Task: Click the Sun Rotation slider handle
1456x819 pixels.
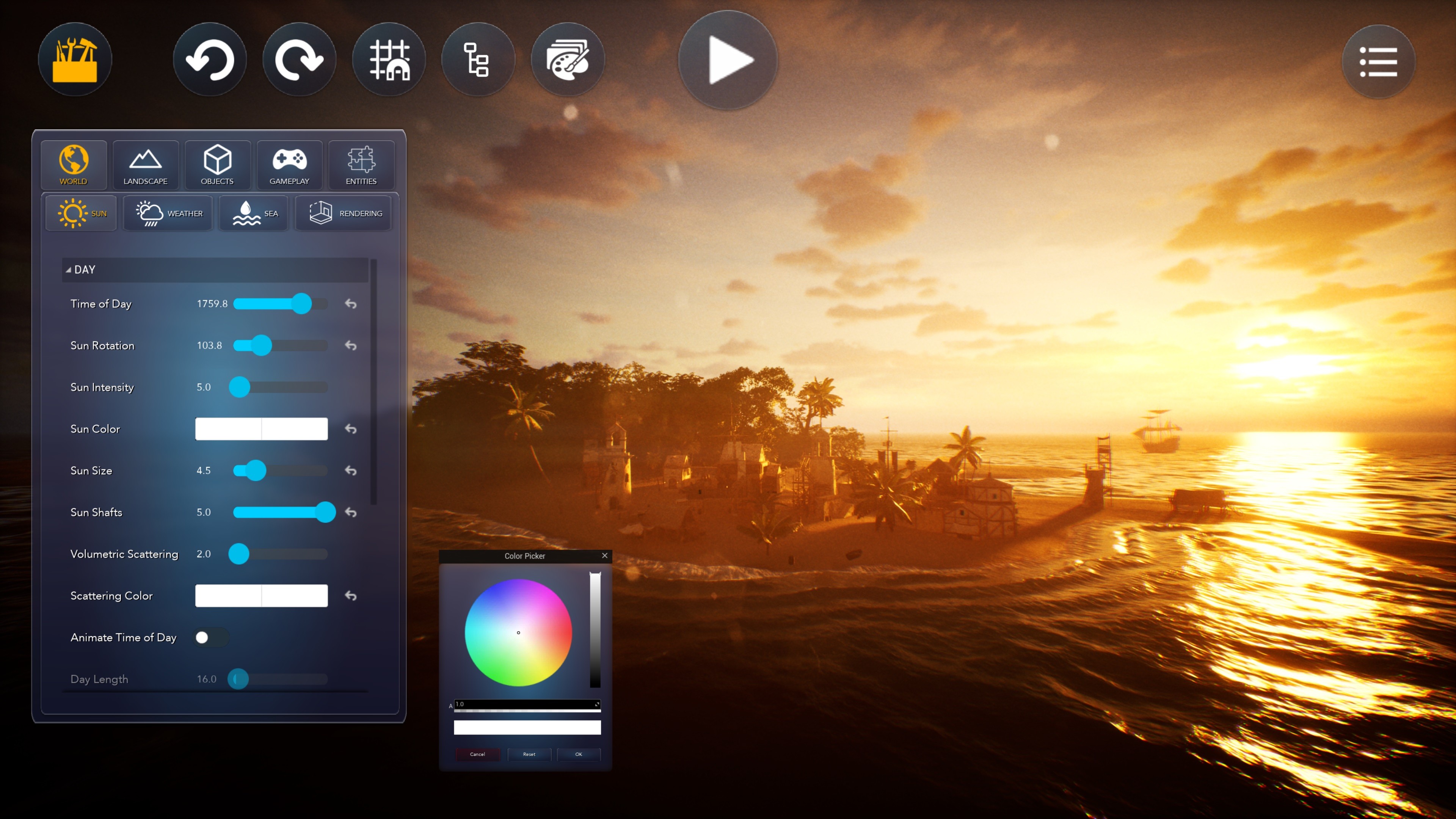Action: click(x=261, y=345)
